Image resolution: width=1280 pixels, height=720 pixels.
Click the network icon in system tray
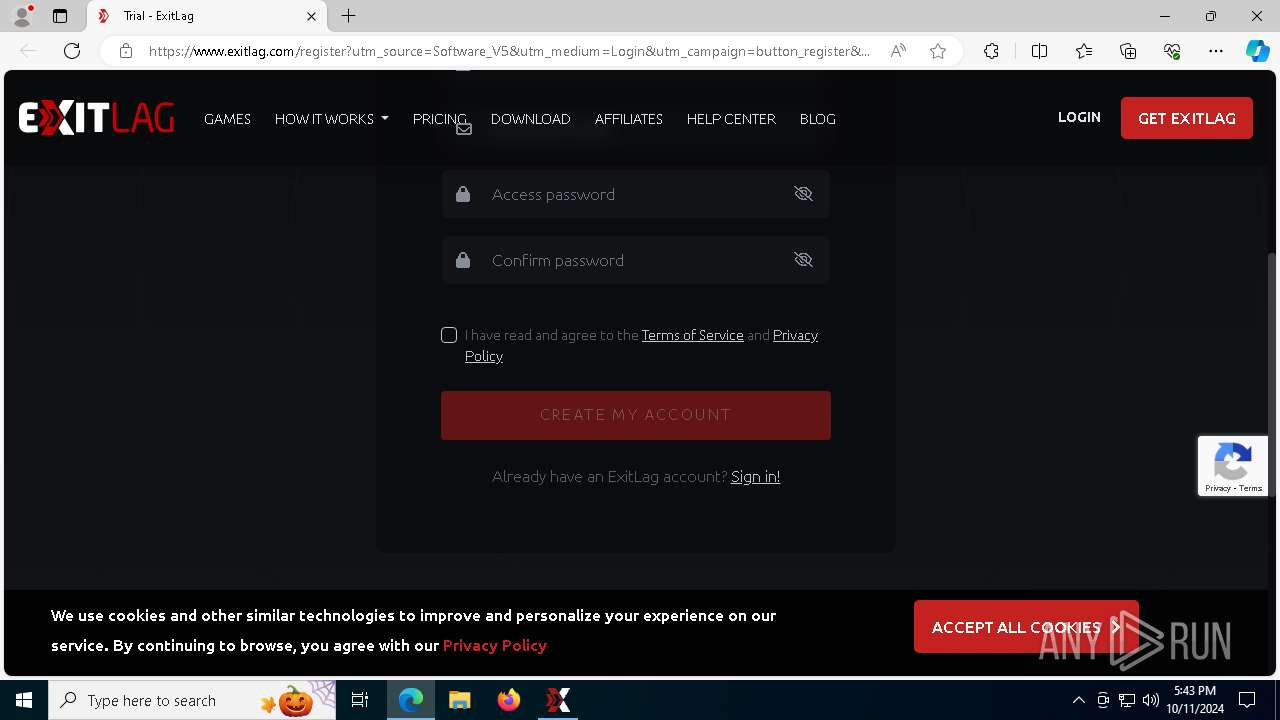pos(1127,700)
